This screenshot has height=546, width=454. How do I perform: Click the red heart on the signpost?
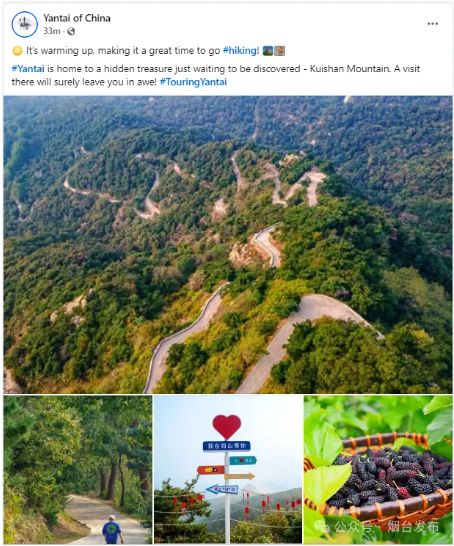coord(227,426)
